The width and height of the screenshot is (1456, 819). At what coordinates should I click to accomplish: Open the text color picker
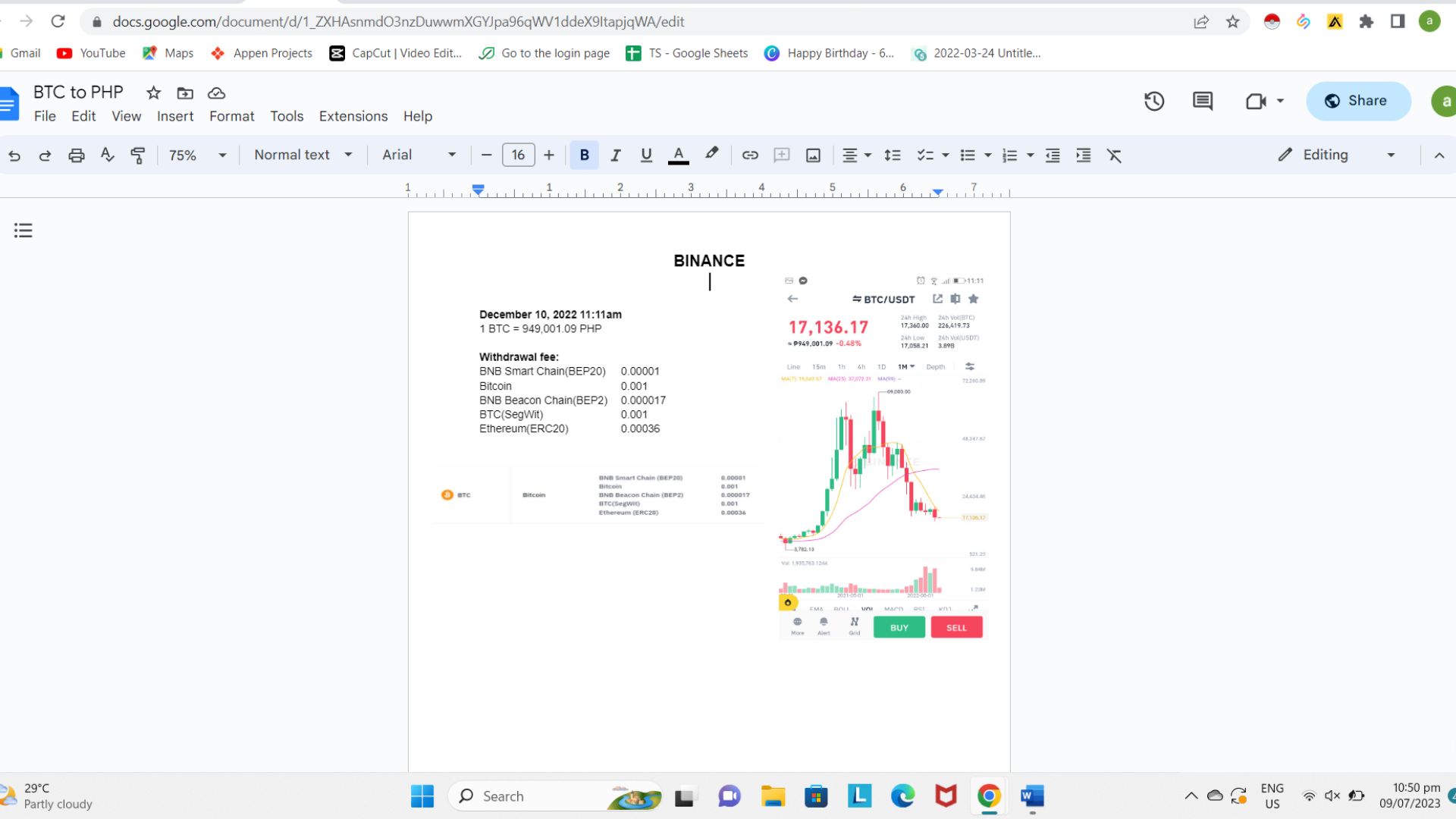point(678,155)
